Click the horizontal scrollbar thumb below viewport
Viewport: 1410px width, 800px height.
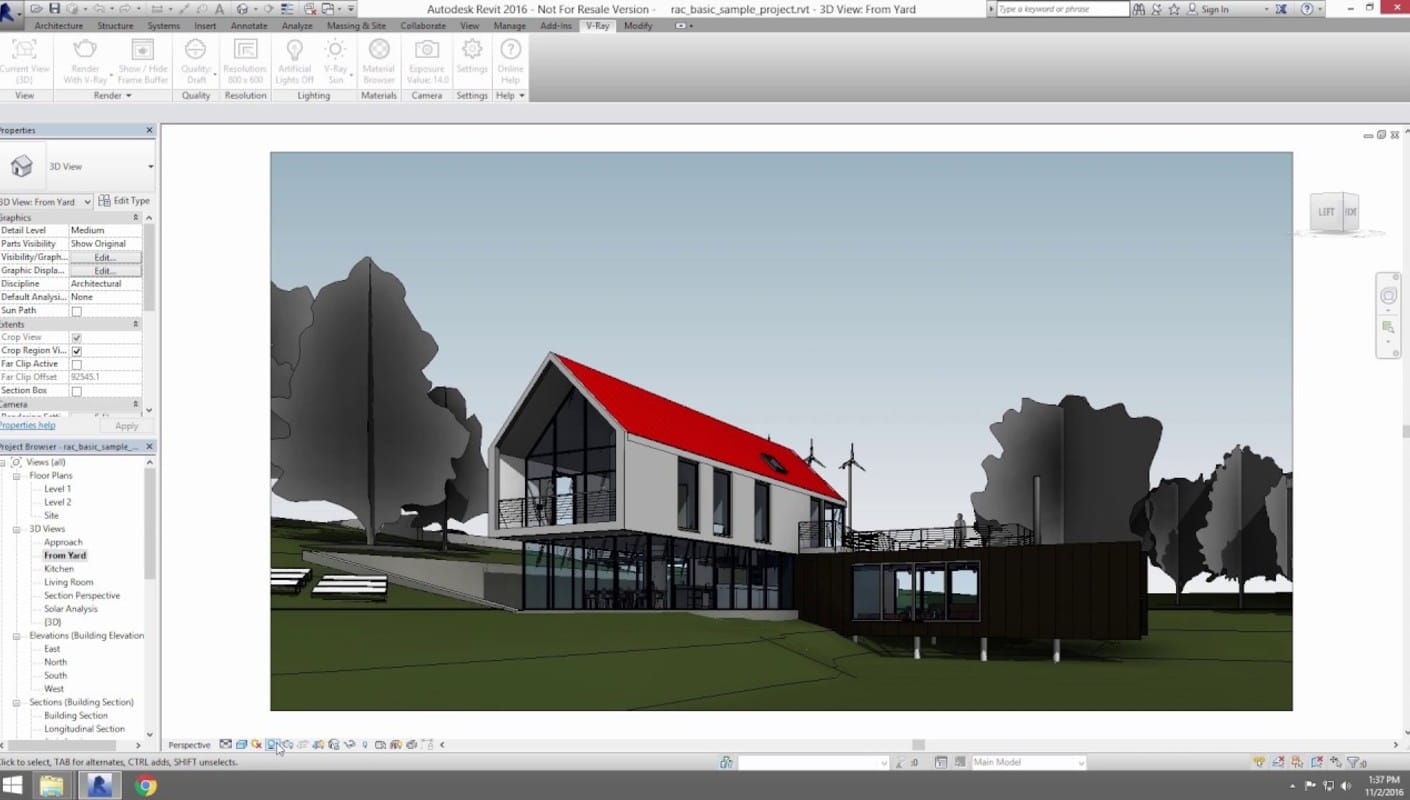click(918, 745)
